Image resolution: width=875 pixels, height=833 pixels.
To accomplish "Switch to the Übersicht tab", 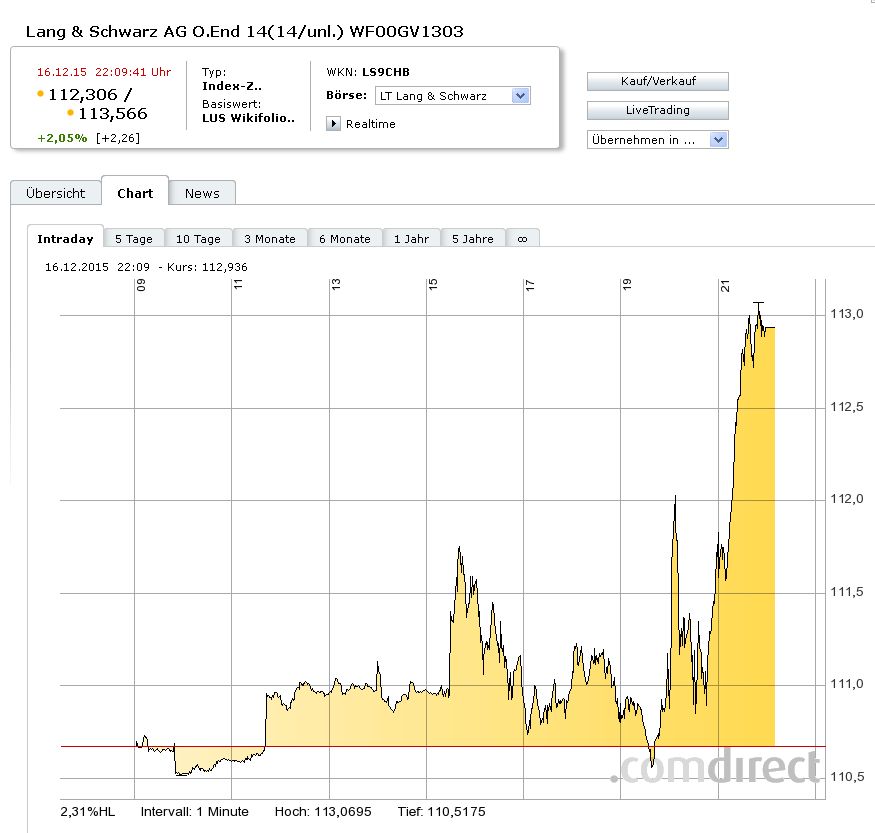I will [x=56, y=193].
